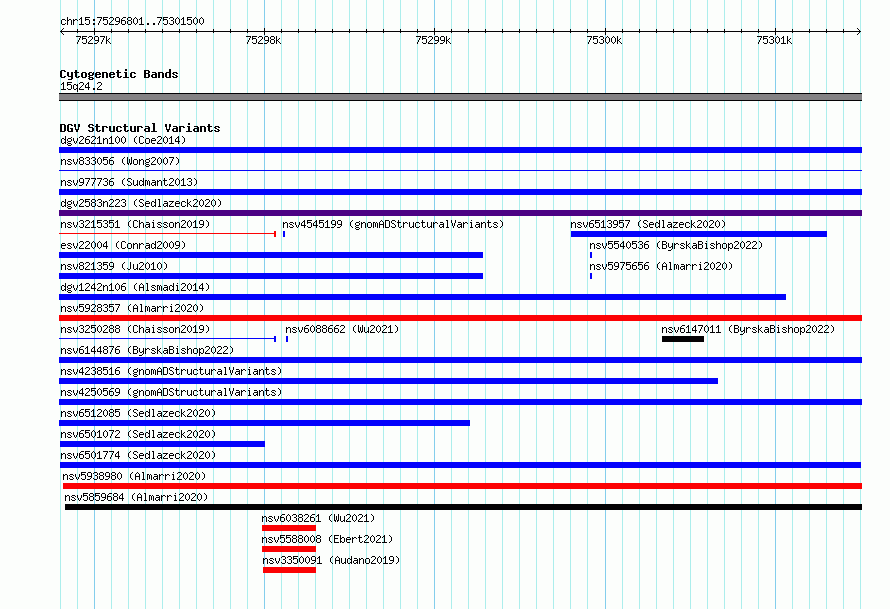Click the 75301k ruler label
The width and height of the screenshot is (890, 609).
click(774, 40)
